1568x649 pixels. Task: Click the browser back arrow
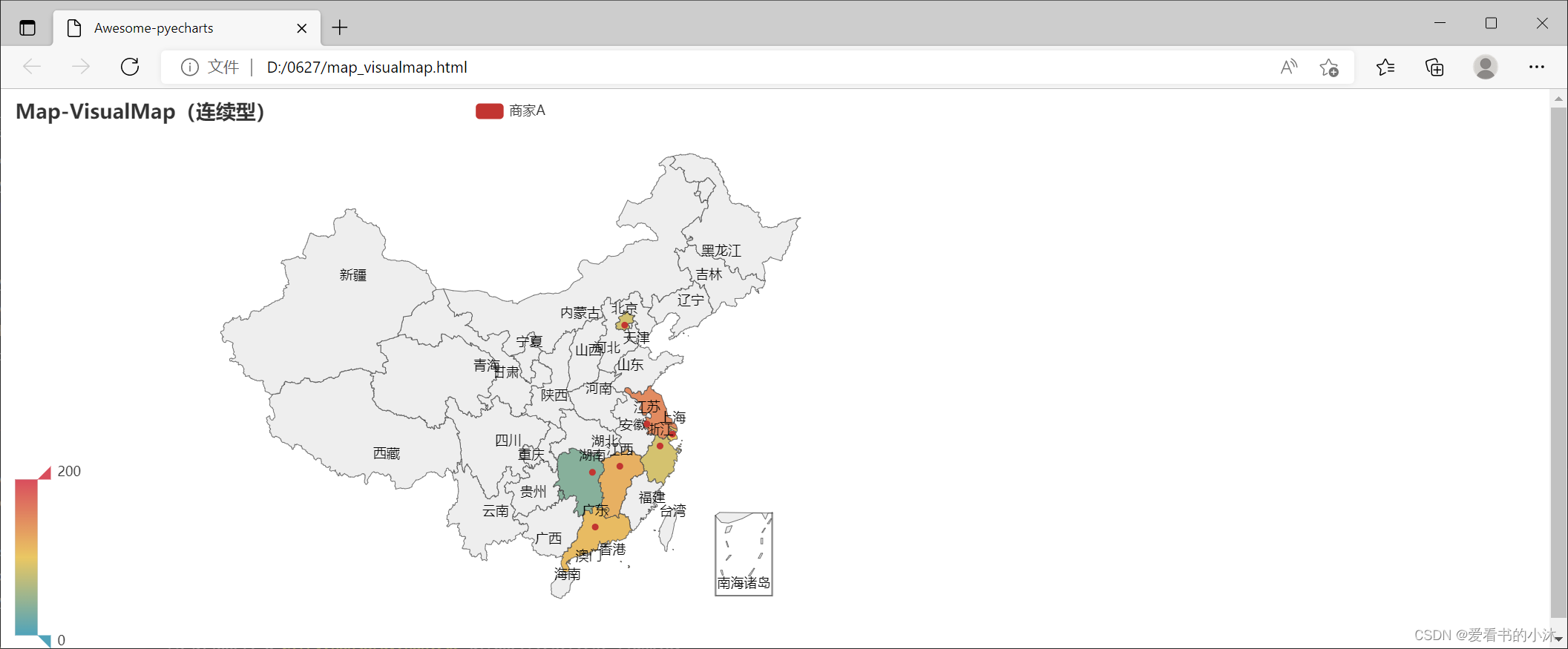click(x=32, y=67)
